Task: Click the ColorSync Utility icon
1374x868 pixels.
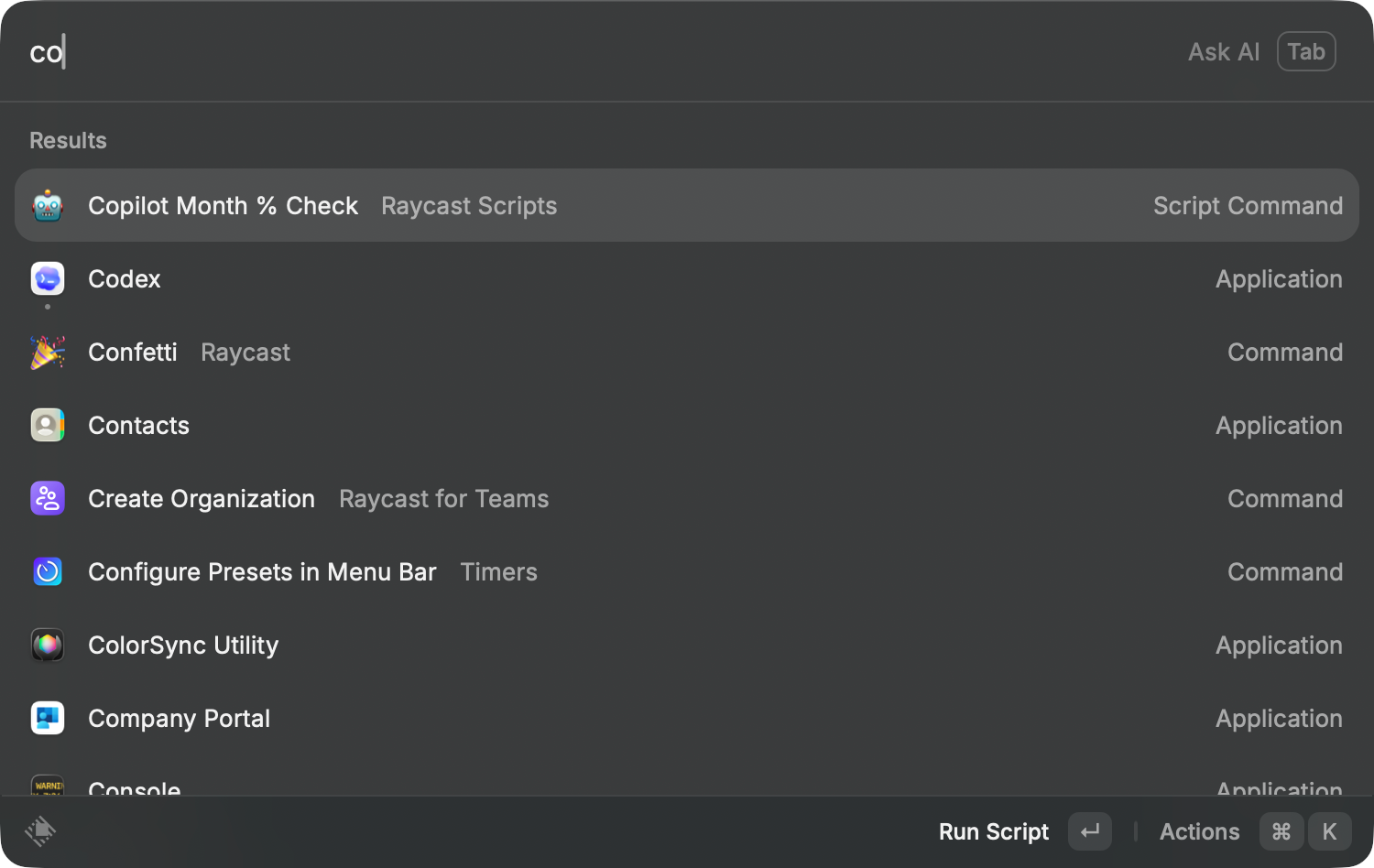Action: [47, 645]
